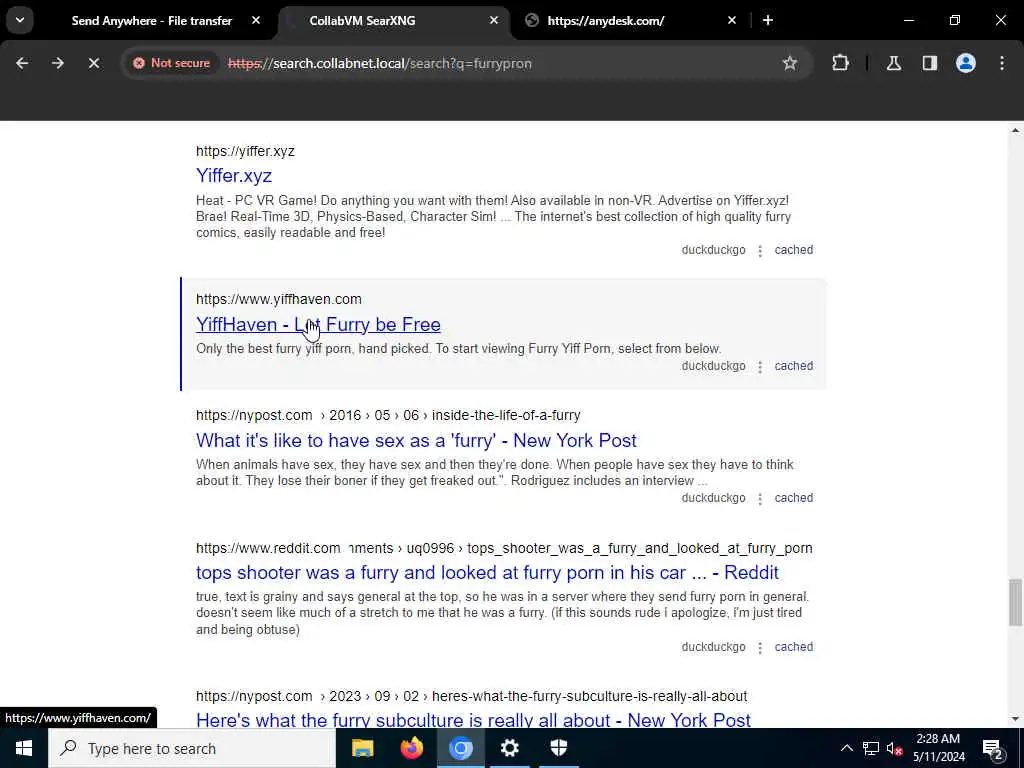This screenshot has width=1024, height=768.
Task: Open options dots on 'What it's like' New York Post result
Action: tap(760, 499)
